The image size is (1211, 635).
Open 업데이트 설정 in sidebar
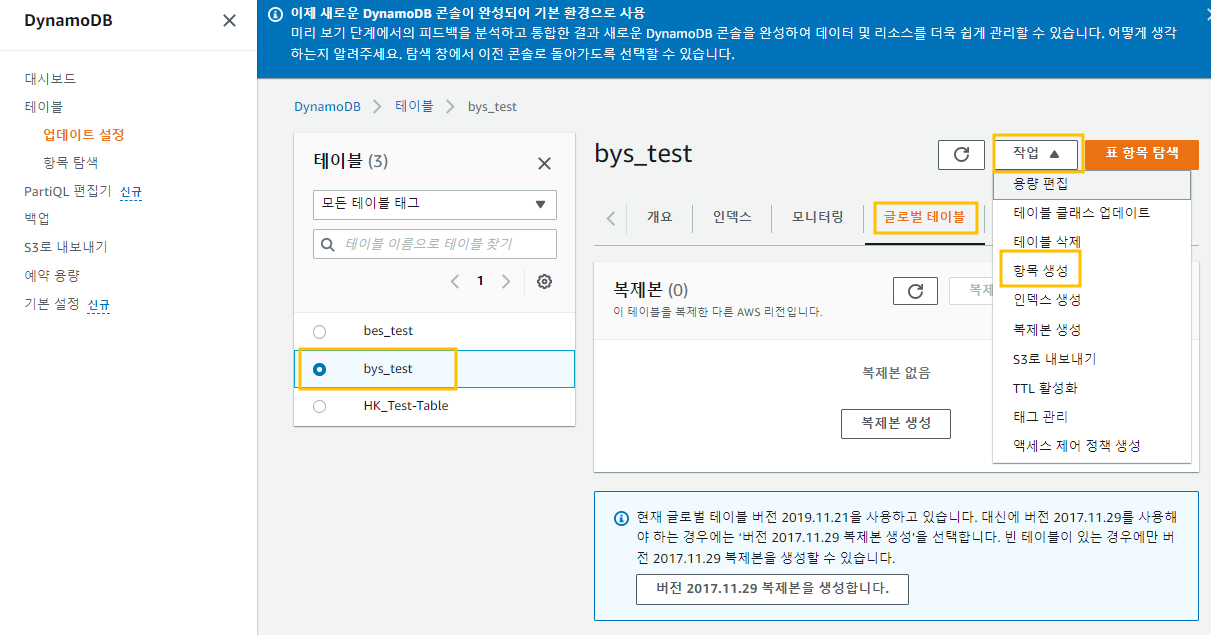tap(83, 134)
